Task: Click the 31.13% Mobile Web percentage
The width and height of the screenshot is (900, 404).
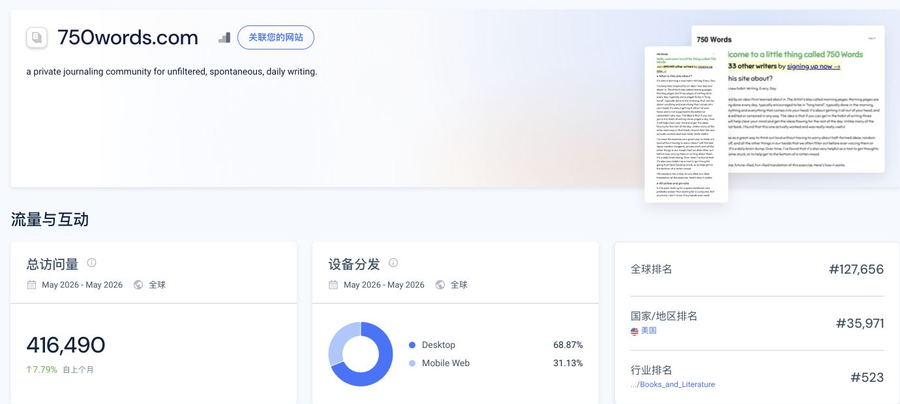Action: [x=568, y=363]
